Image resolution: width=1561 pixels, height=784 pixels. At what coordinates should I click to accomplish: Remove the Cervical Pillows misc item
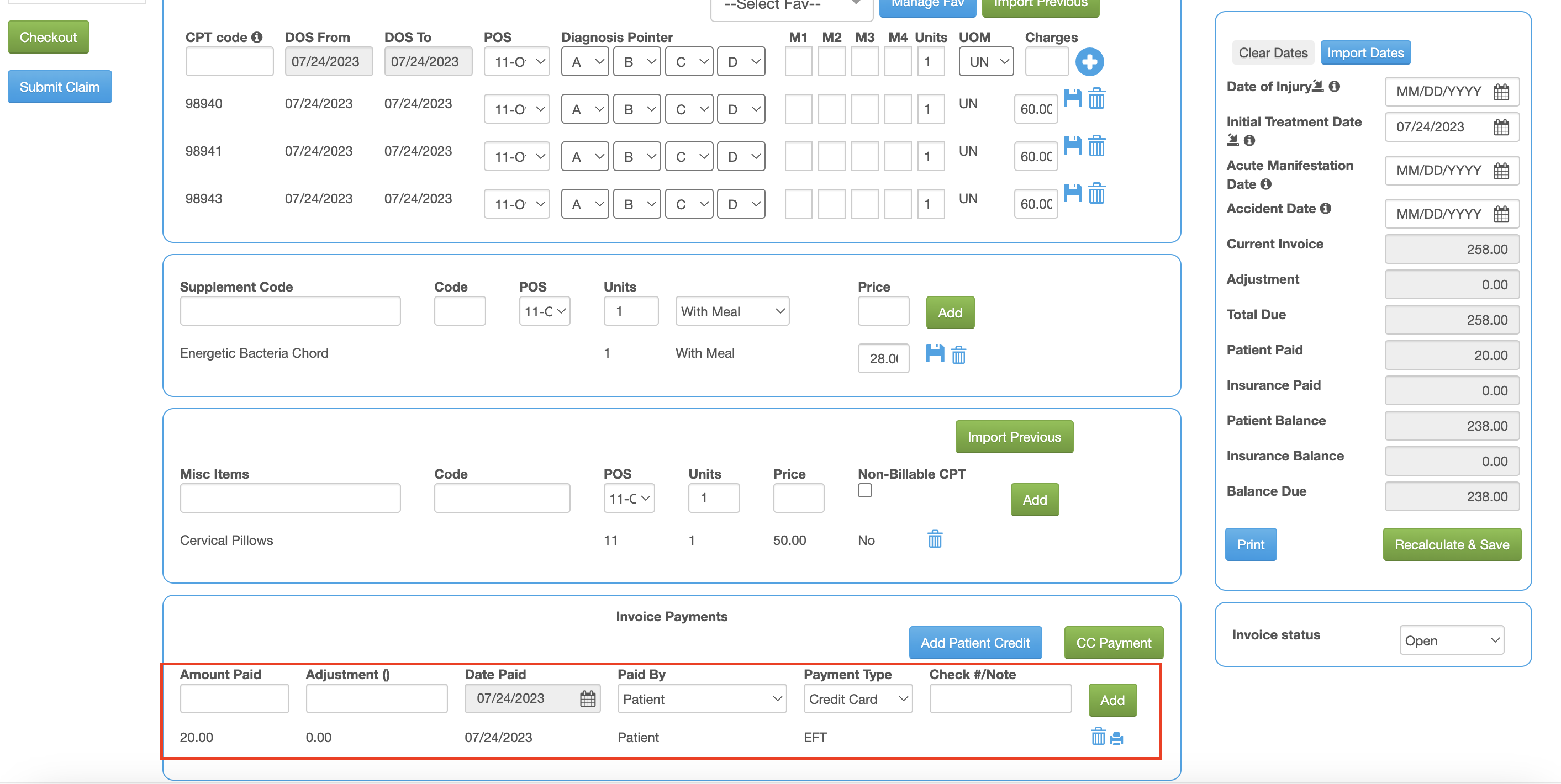[x=935, y=539]
